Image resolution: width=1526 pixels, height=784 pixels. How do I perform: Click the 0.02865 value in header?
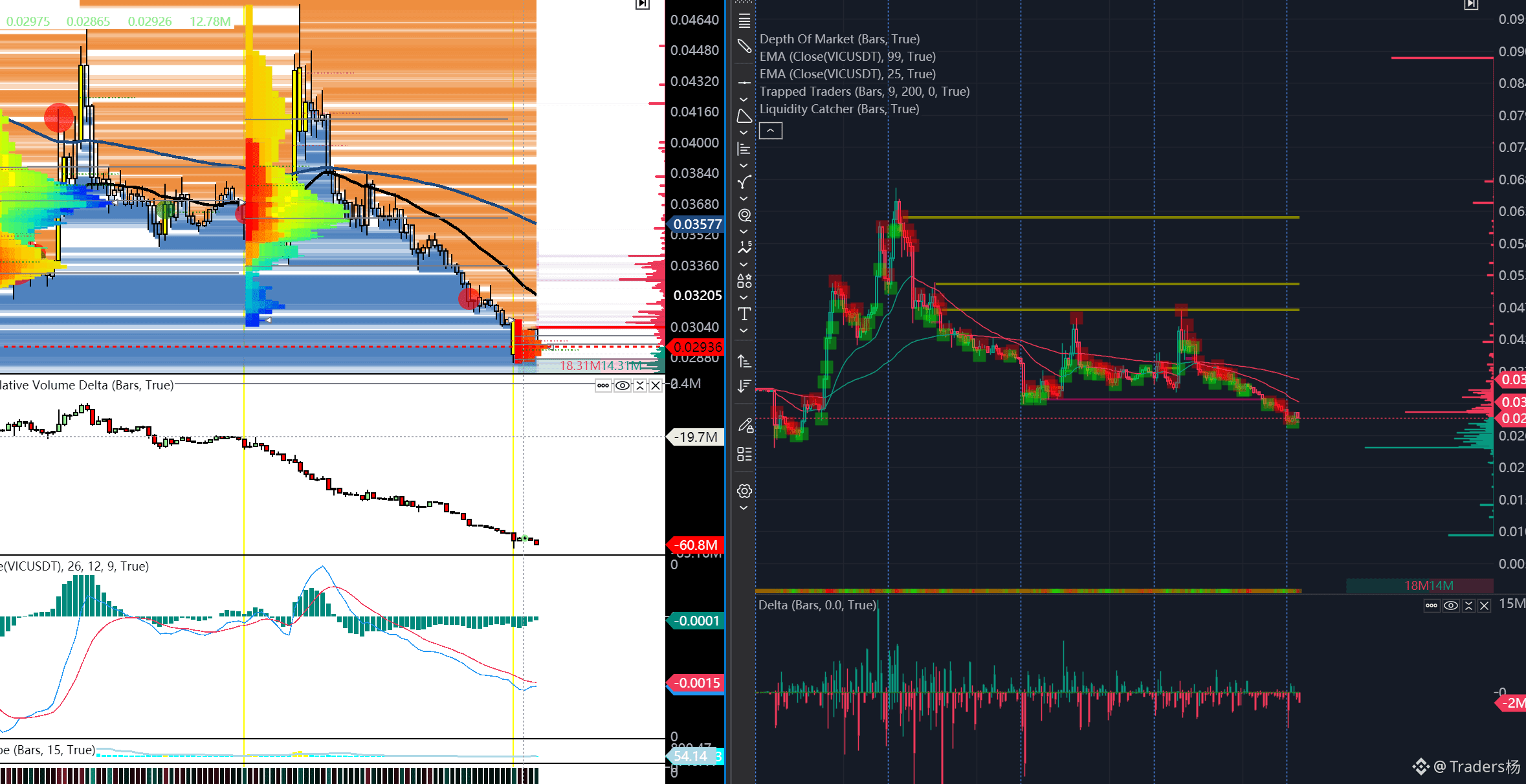[88, 21]
